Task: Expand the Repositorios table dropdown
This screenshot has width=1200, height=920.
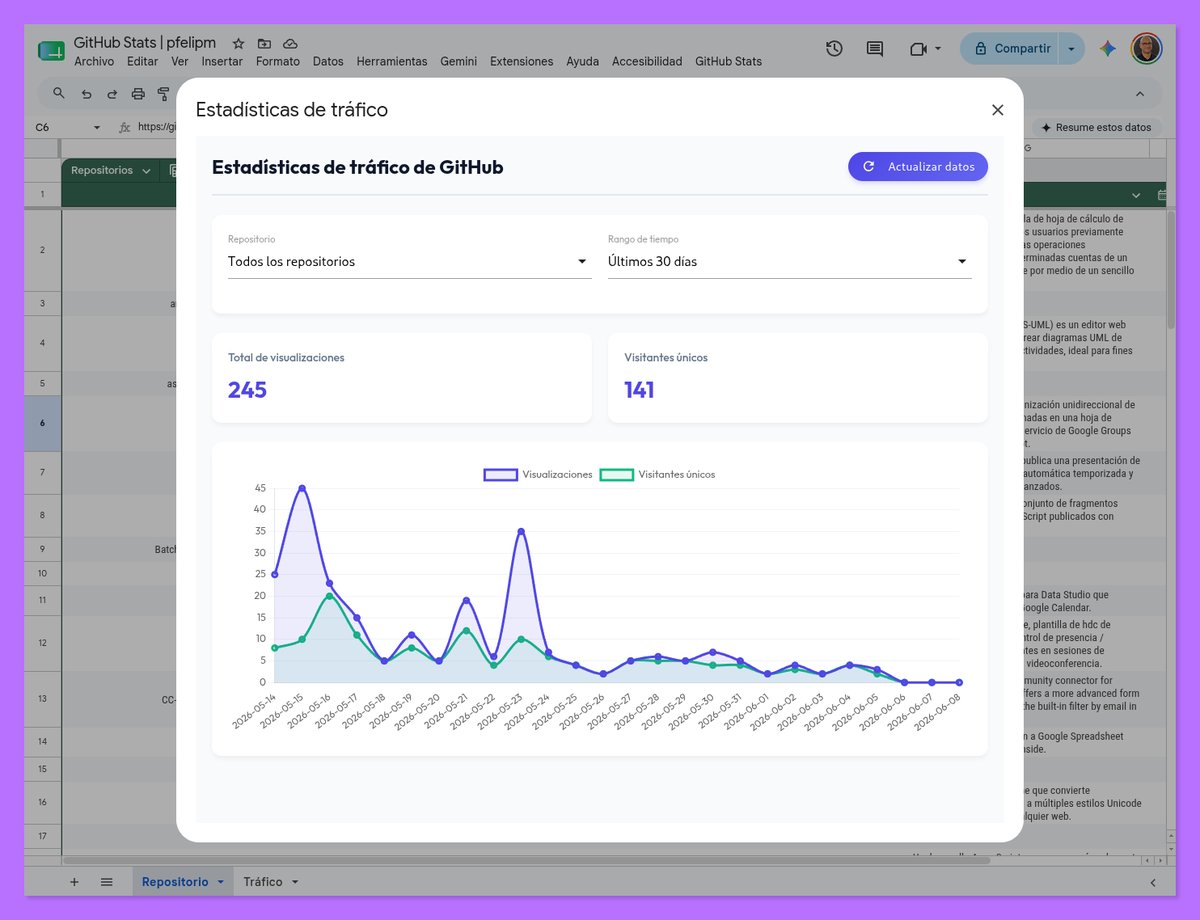Action: click(146, 171)
